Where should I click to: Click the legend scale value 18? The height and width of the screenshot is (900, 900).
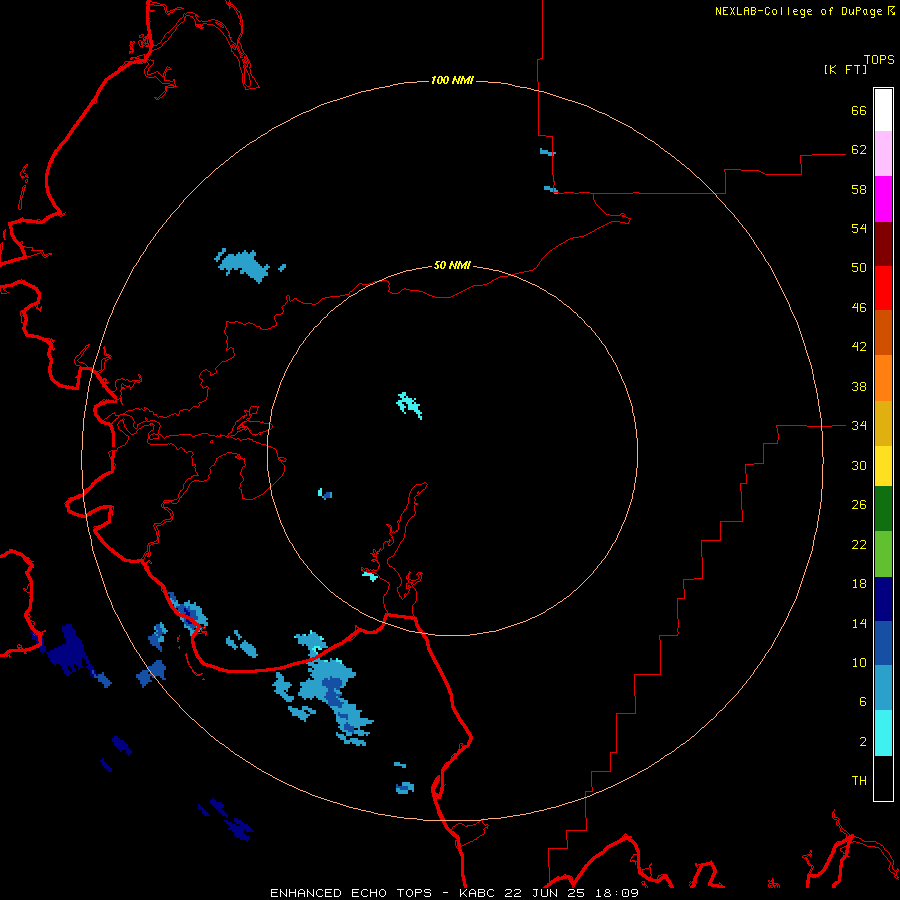tap(859, 584)
